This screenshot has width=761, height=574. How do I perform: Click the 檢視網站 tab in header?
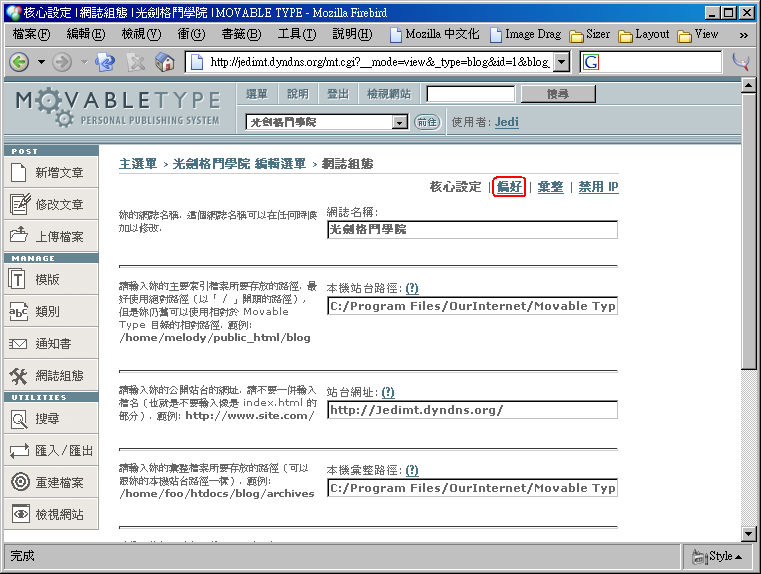389,94
